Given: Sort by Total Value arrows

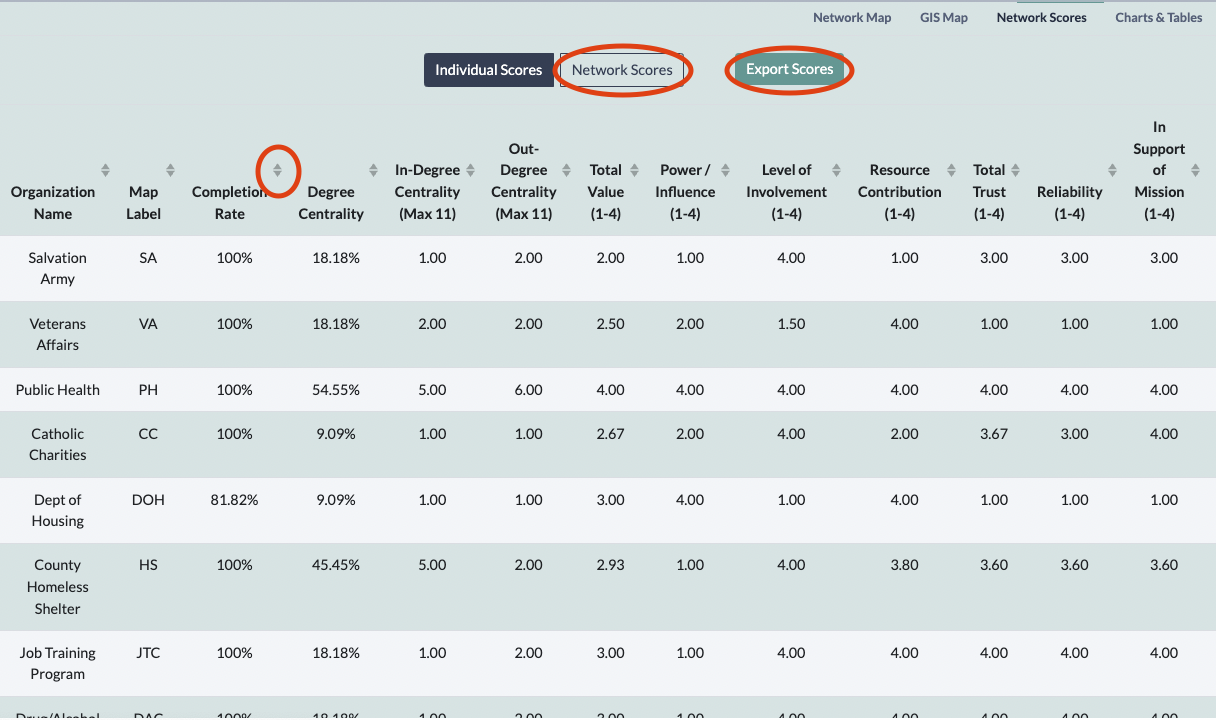Looking at the screenshot, I should tap(632, 170).
